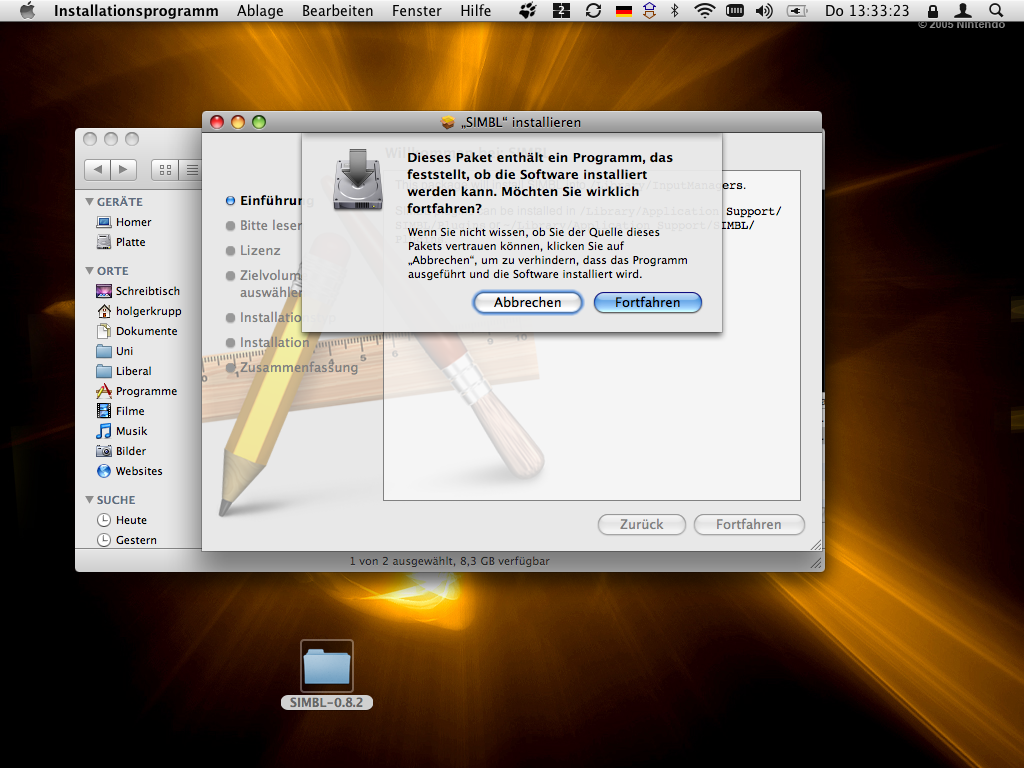This screenshot has width=1024, height=768.
Task: Select Platte disk in Finder sidebar
Action: [121, 242]
